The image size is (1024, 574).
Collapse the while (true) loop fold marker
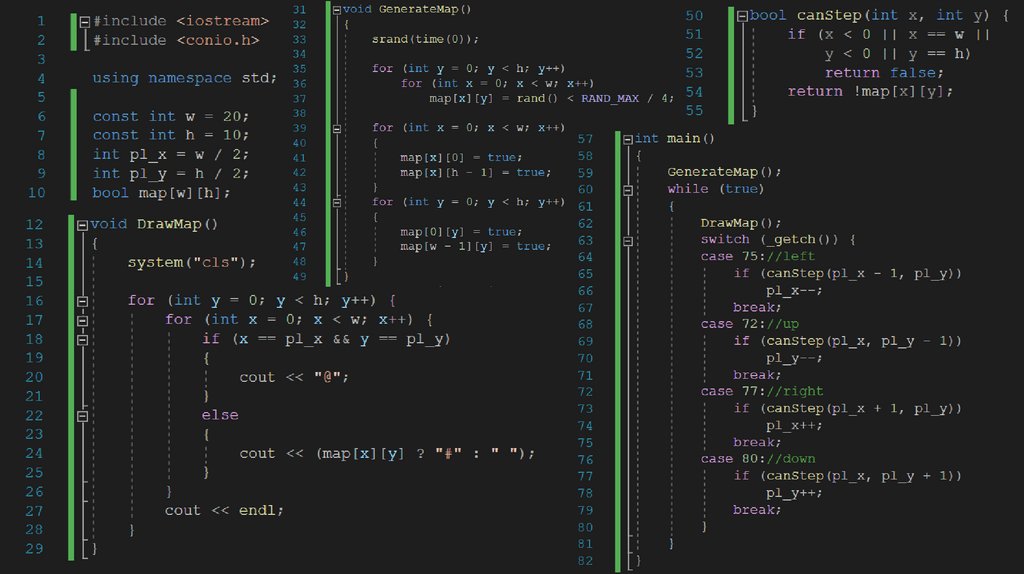tap(627, 189)
